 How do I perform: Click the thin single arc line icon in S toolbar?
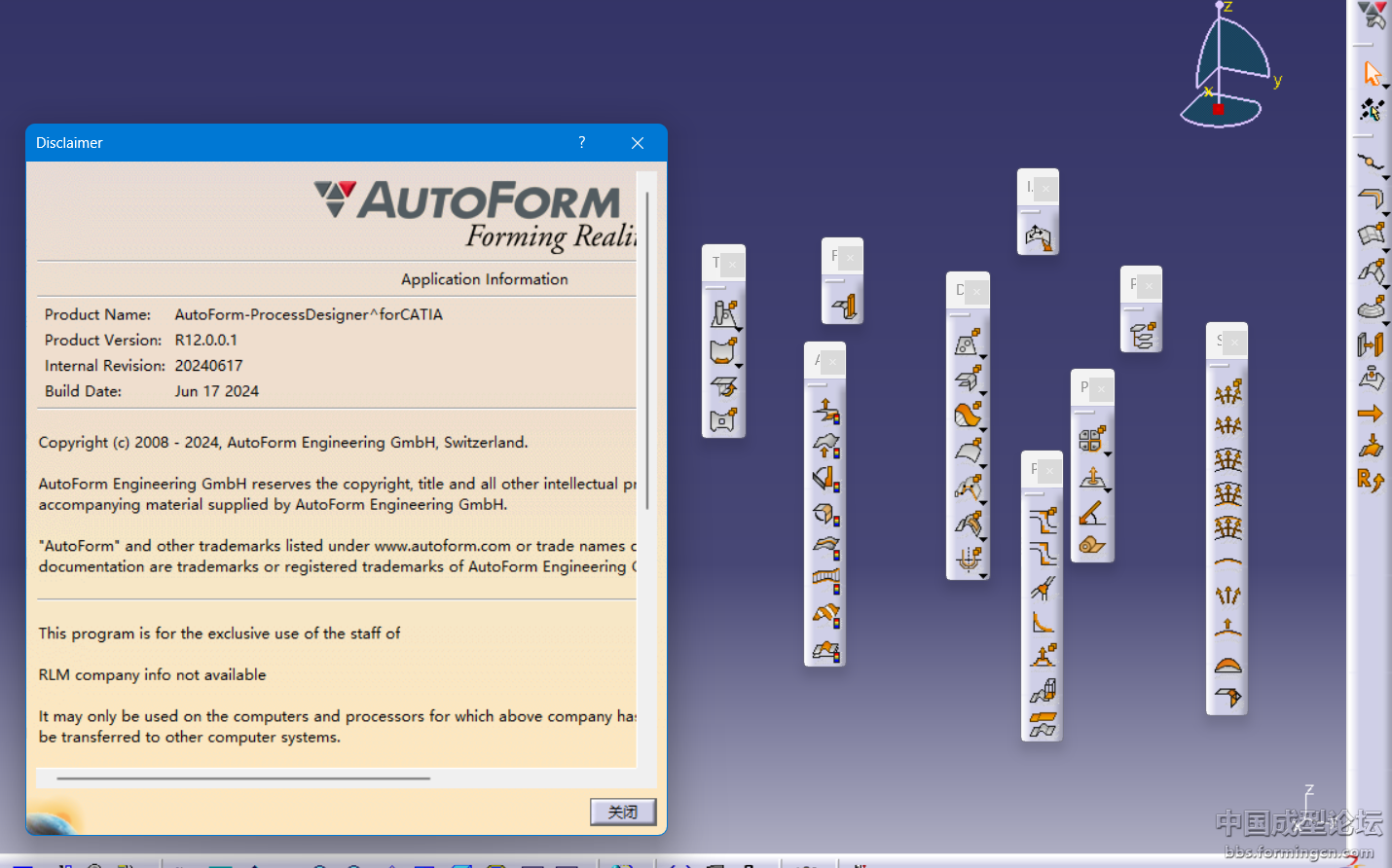coord(1228,561)
